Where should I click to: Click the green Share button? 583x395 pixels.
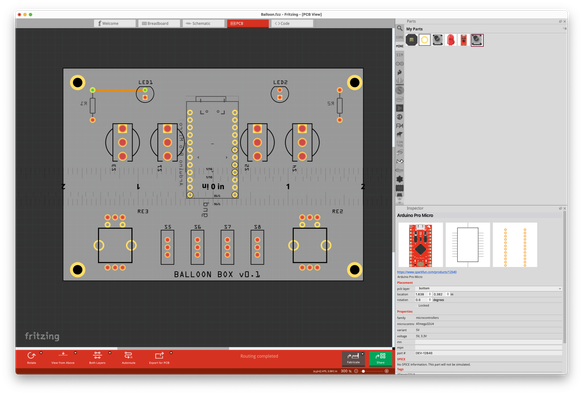coord(380,358)
